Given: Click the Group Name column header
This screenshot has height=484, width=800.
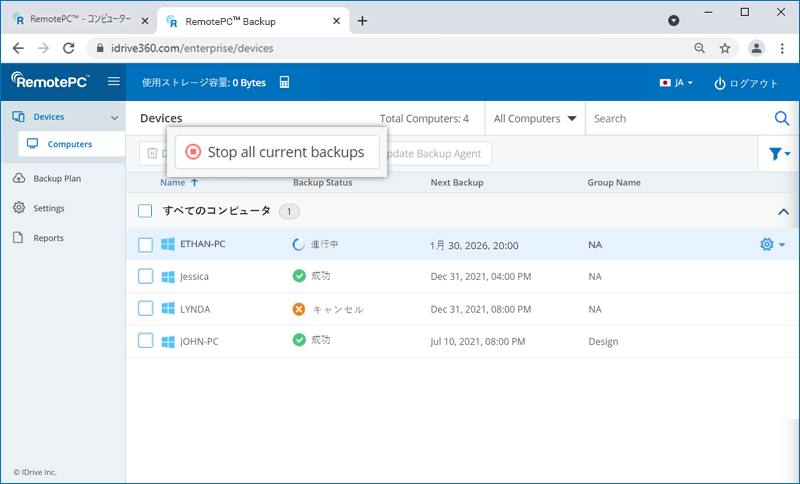Looking at the screenshot, I should pos(614,182).
